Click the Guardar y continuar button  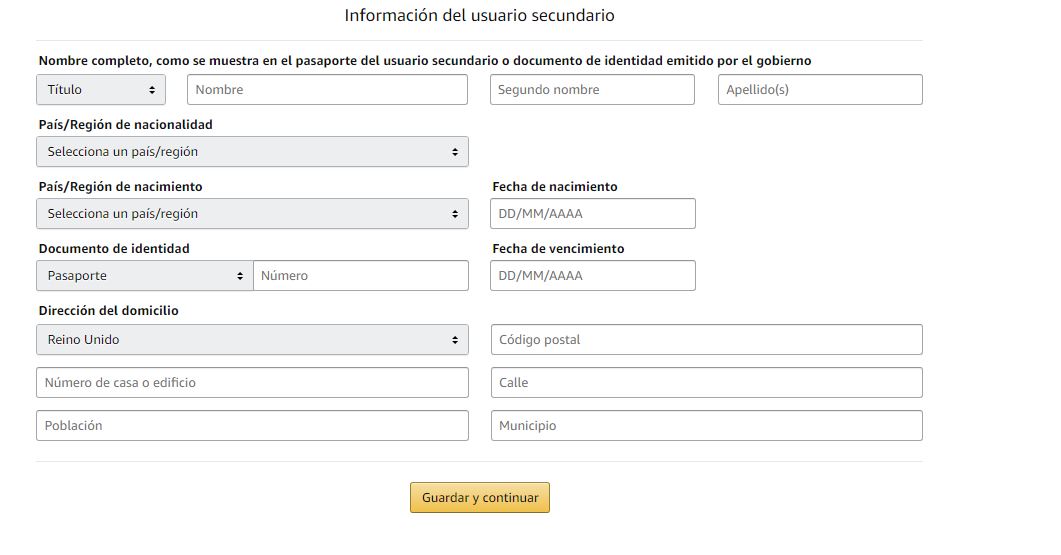tap(480, 498)
